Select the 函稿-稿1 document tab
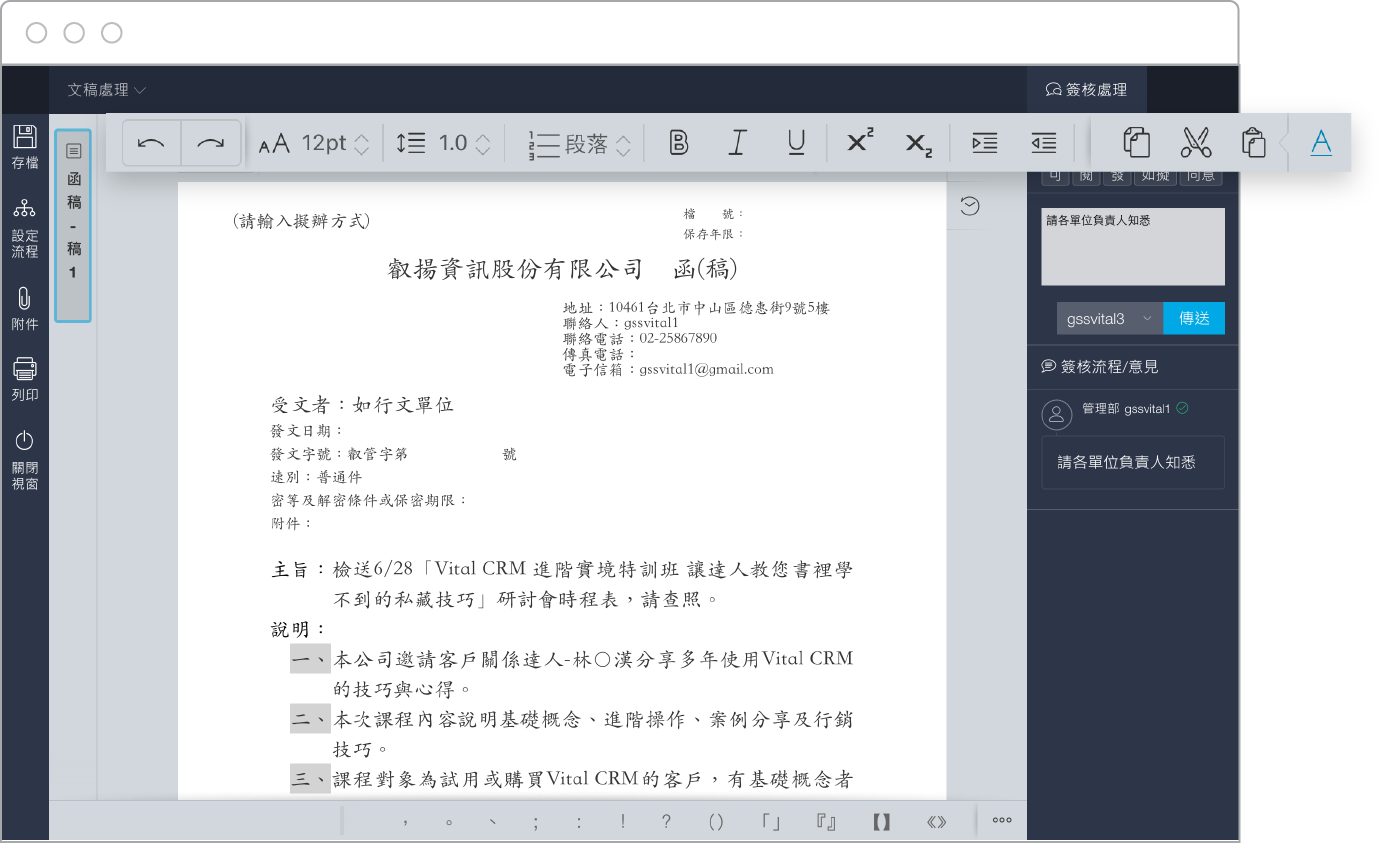This screenshot has width=1389, height=843. coord(73,226)
